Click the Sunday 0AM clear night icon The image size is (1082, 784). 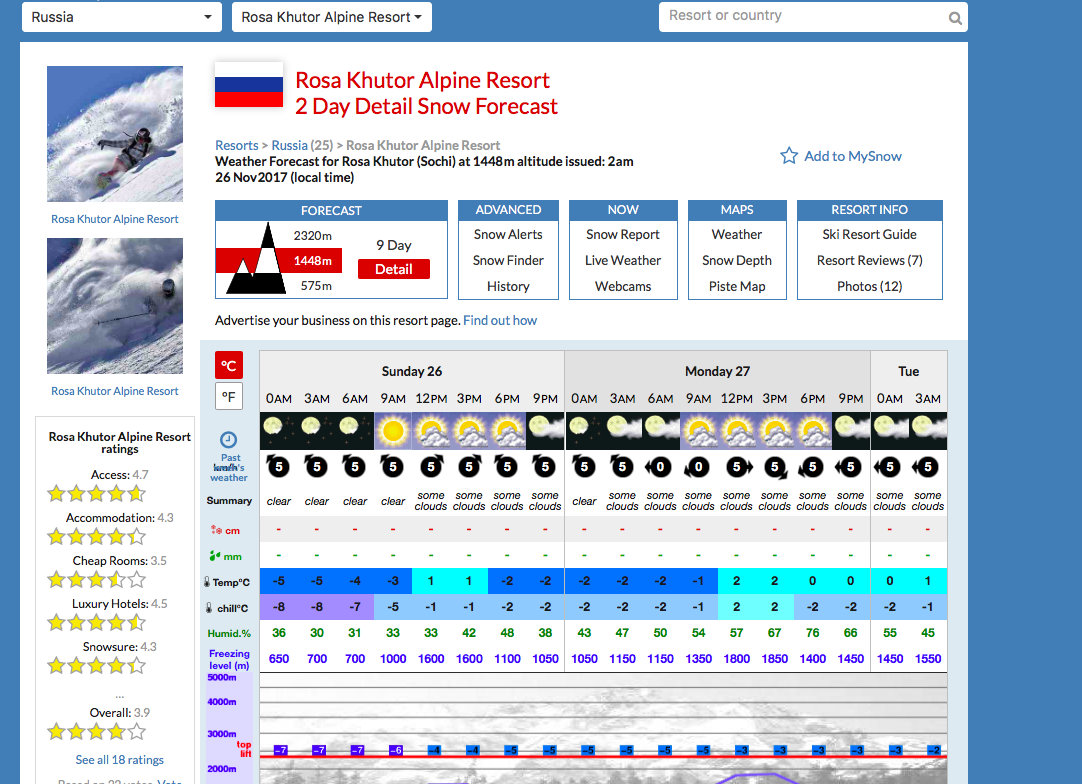click(279, 431)
